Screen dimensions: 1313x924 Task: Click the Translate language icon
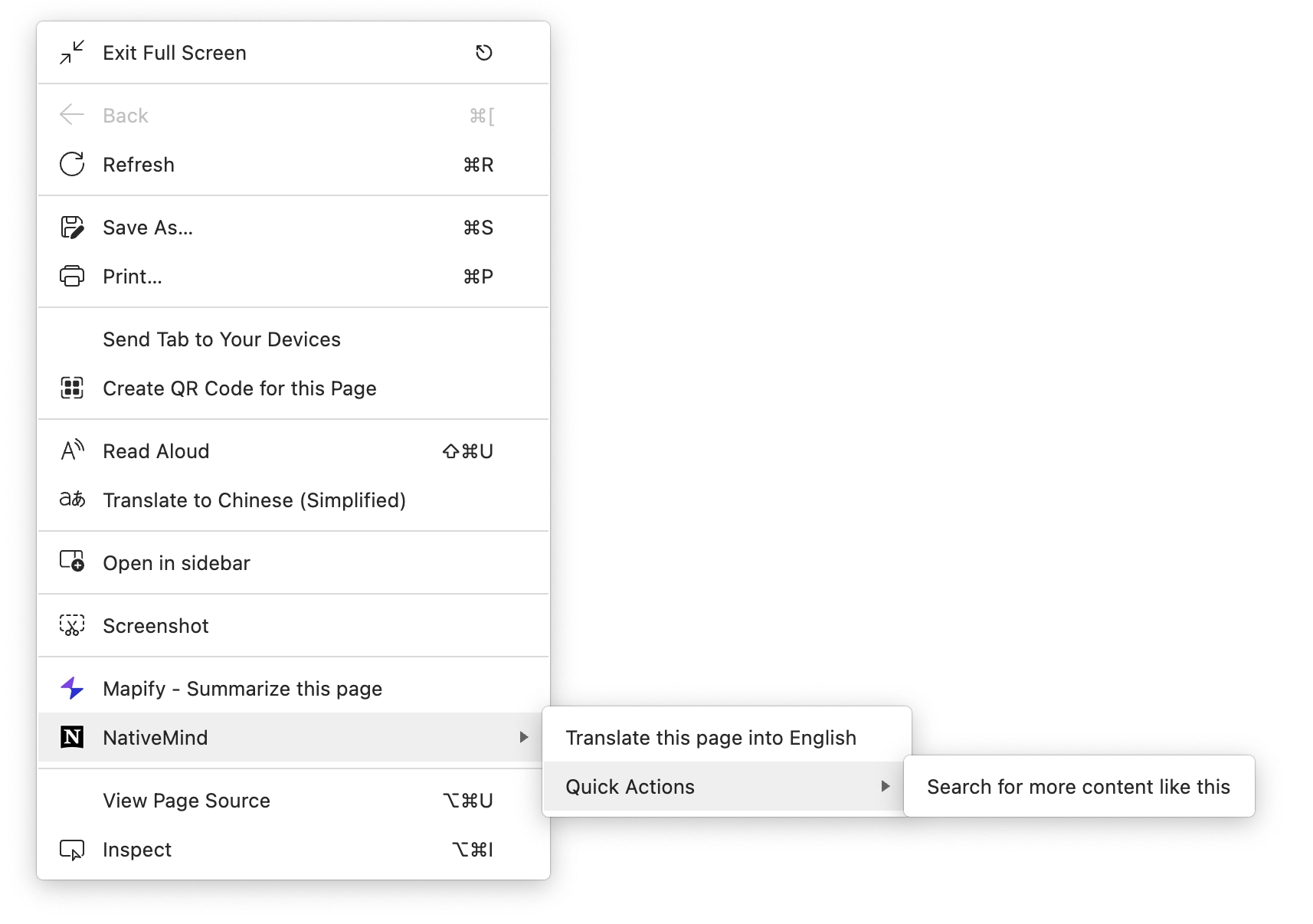72,500
